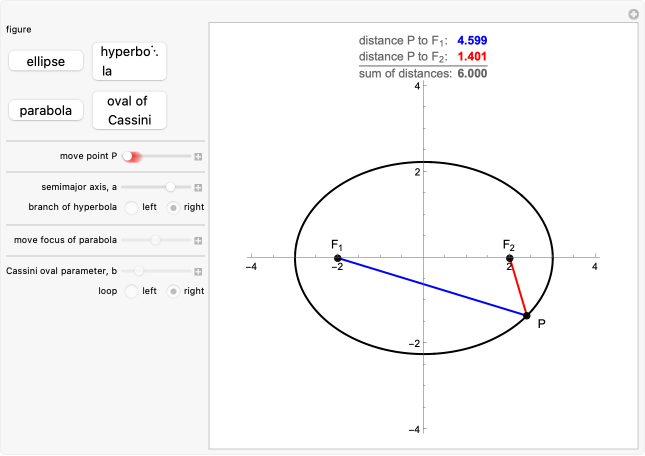Switch figure to parabola

pos(46,110)
